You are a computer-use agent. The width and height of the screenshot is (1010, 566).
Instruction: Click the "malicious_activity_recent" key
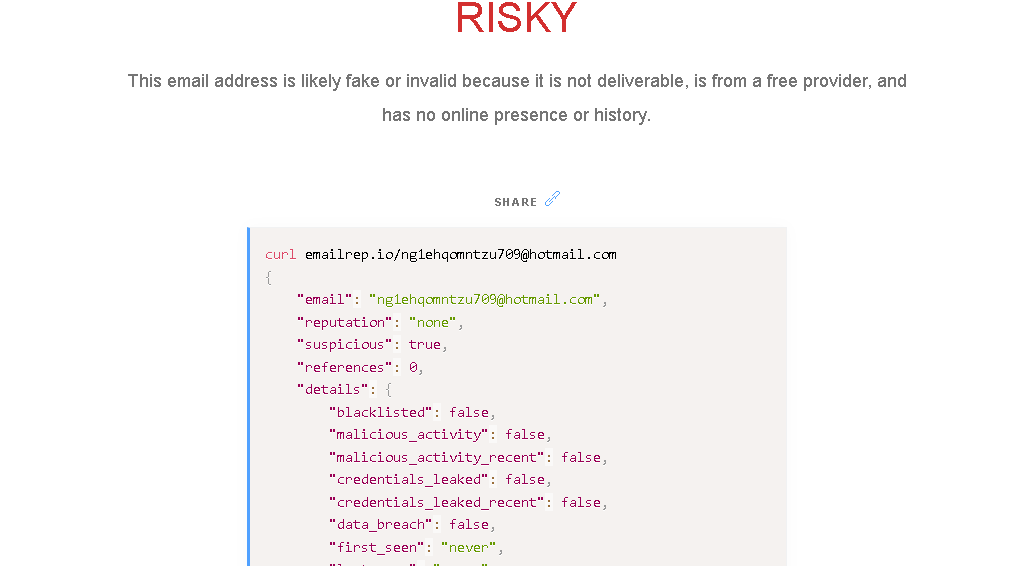437,458
